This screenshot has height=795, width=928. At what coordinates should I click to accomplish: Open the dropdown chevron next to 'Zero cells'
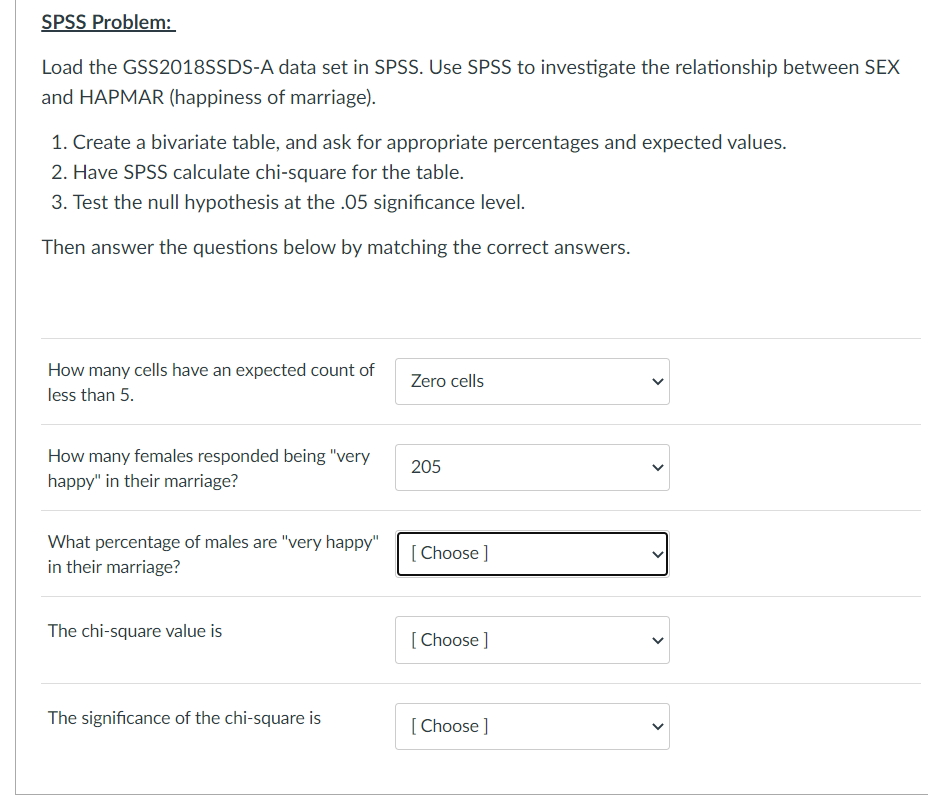pos(657,381)
